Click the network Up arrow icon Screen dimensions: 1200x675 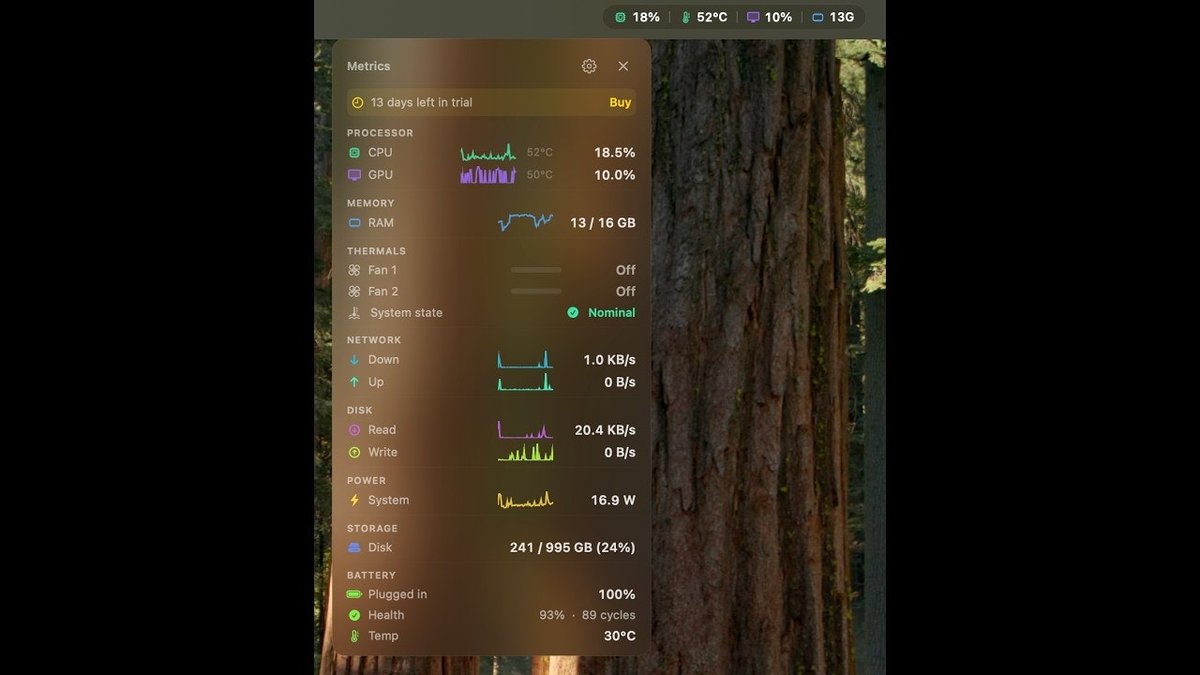pos(354,382)
